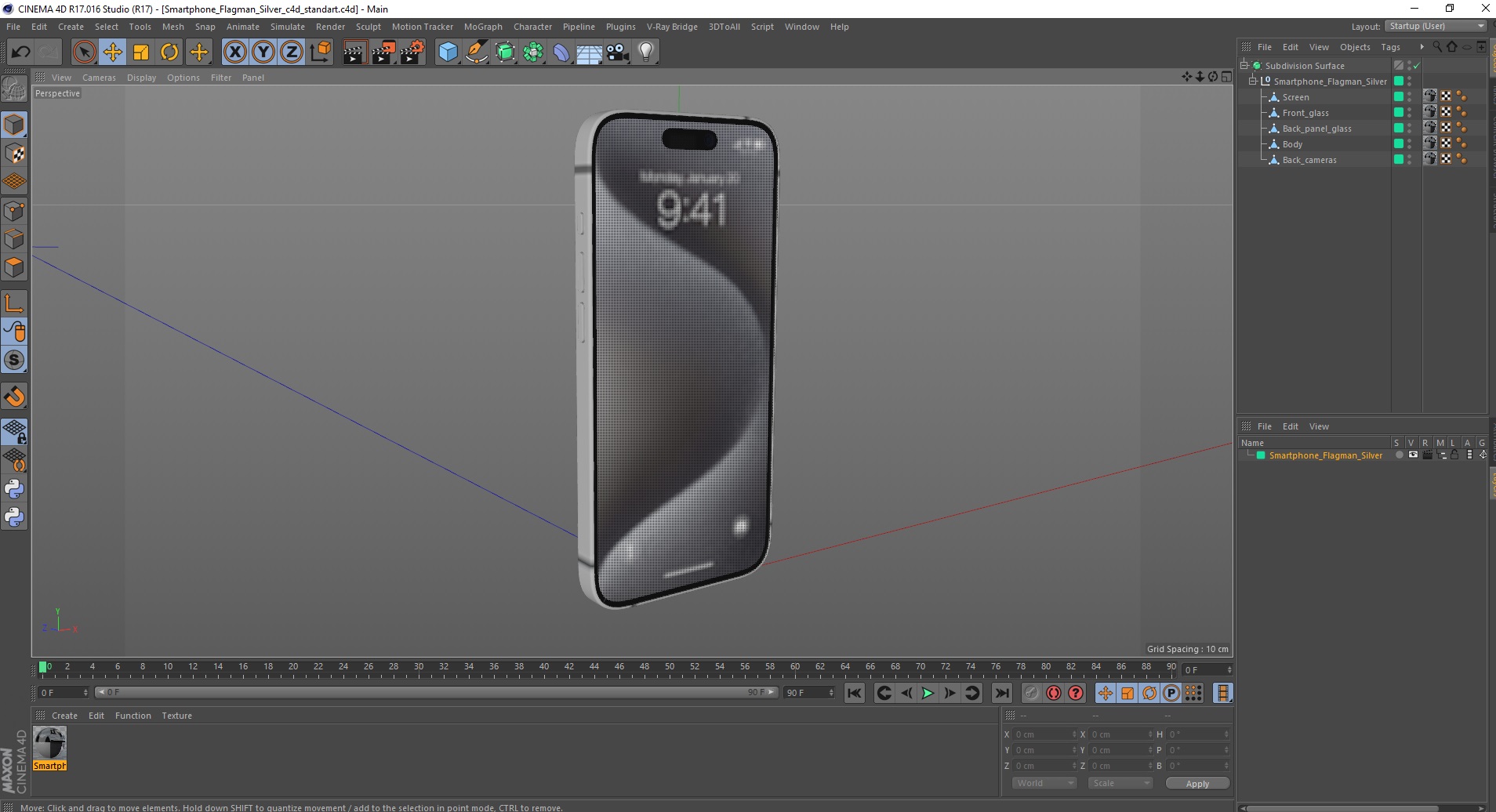Open the Deformer objects icon
The image size is (1496, 812).
561,53
